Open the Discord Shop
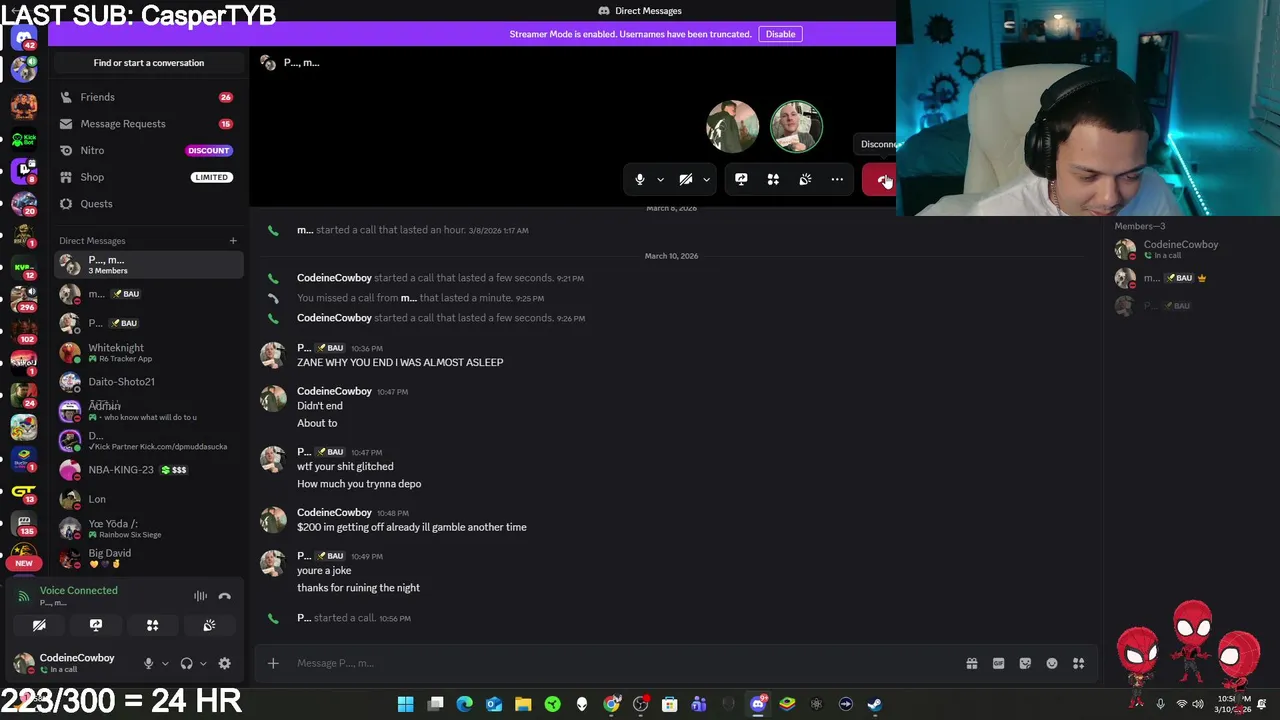Screen dimensions: 1280x720 coord(148,177)
